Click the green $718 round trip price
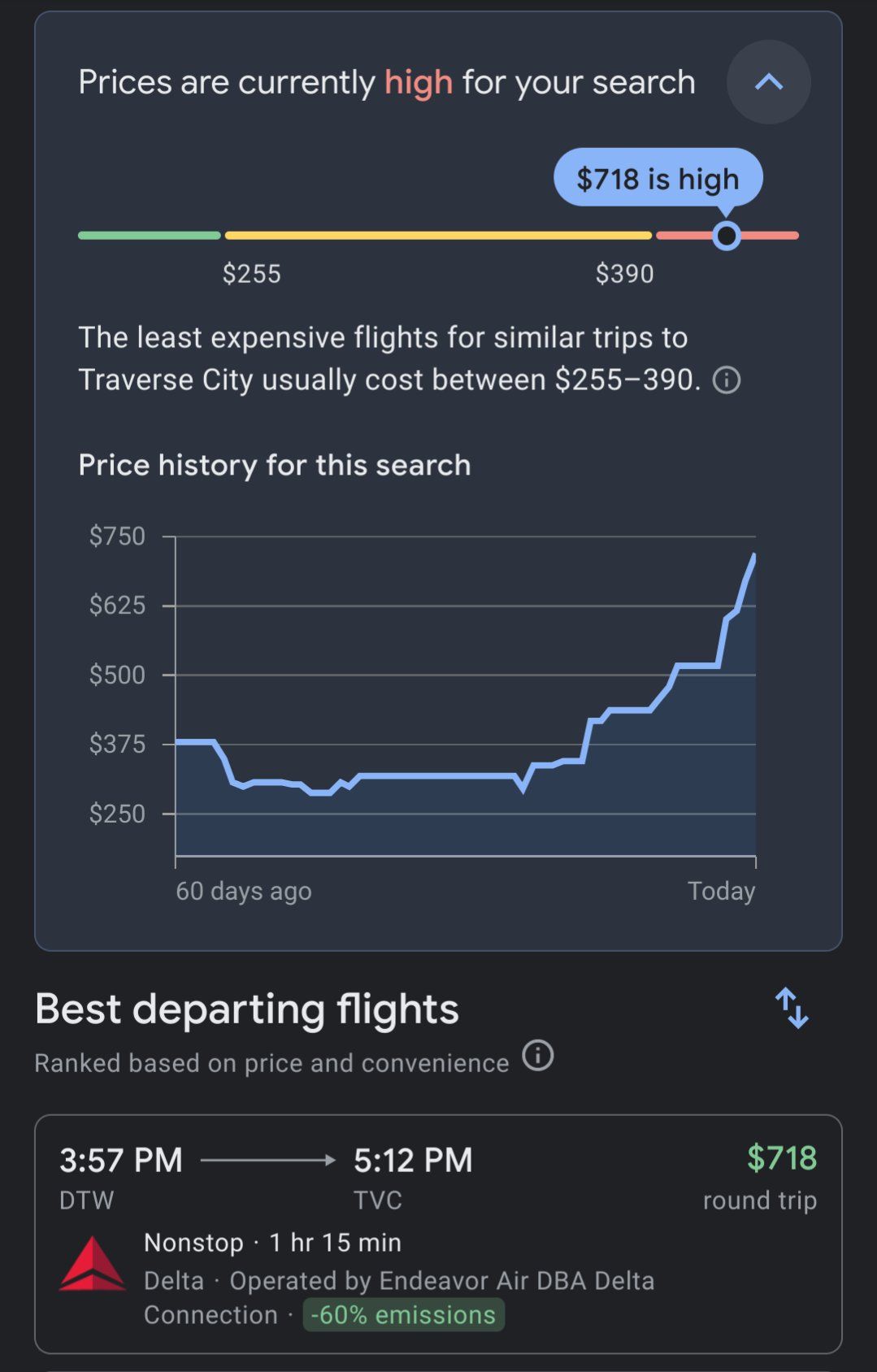Image resolution: width=877 pixels, height=1372 pixels. pos(781,1158)
